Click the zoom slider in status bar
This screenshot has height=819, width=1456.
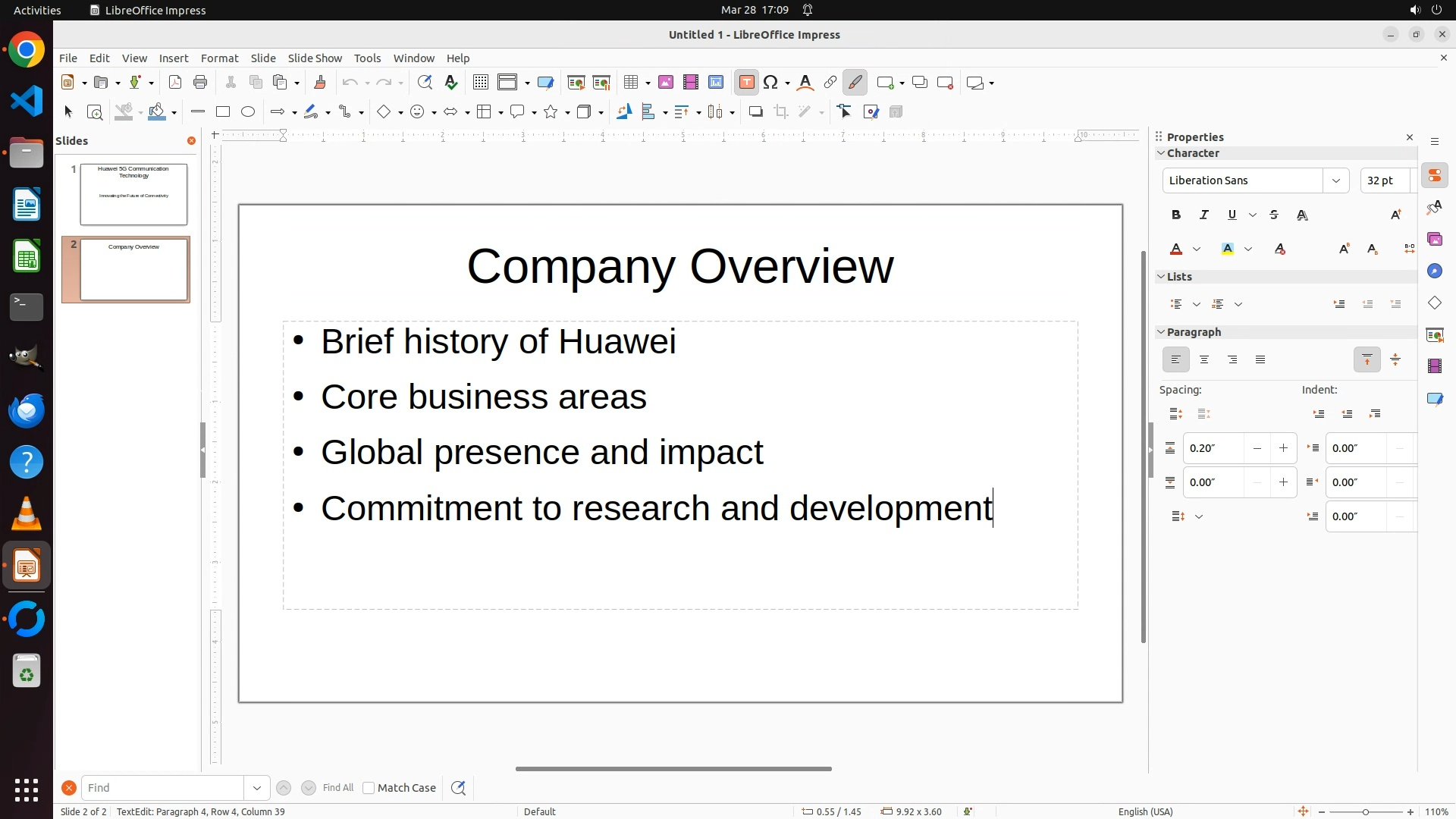coord(1365,811)
